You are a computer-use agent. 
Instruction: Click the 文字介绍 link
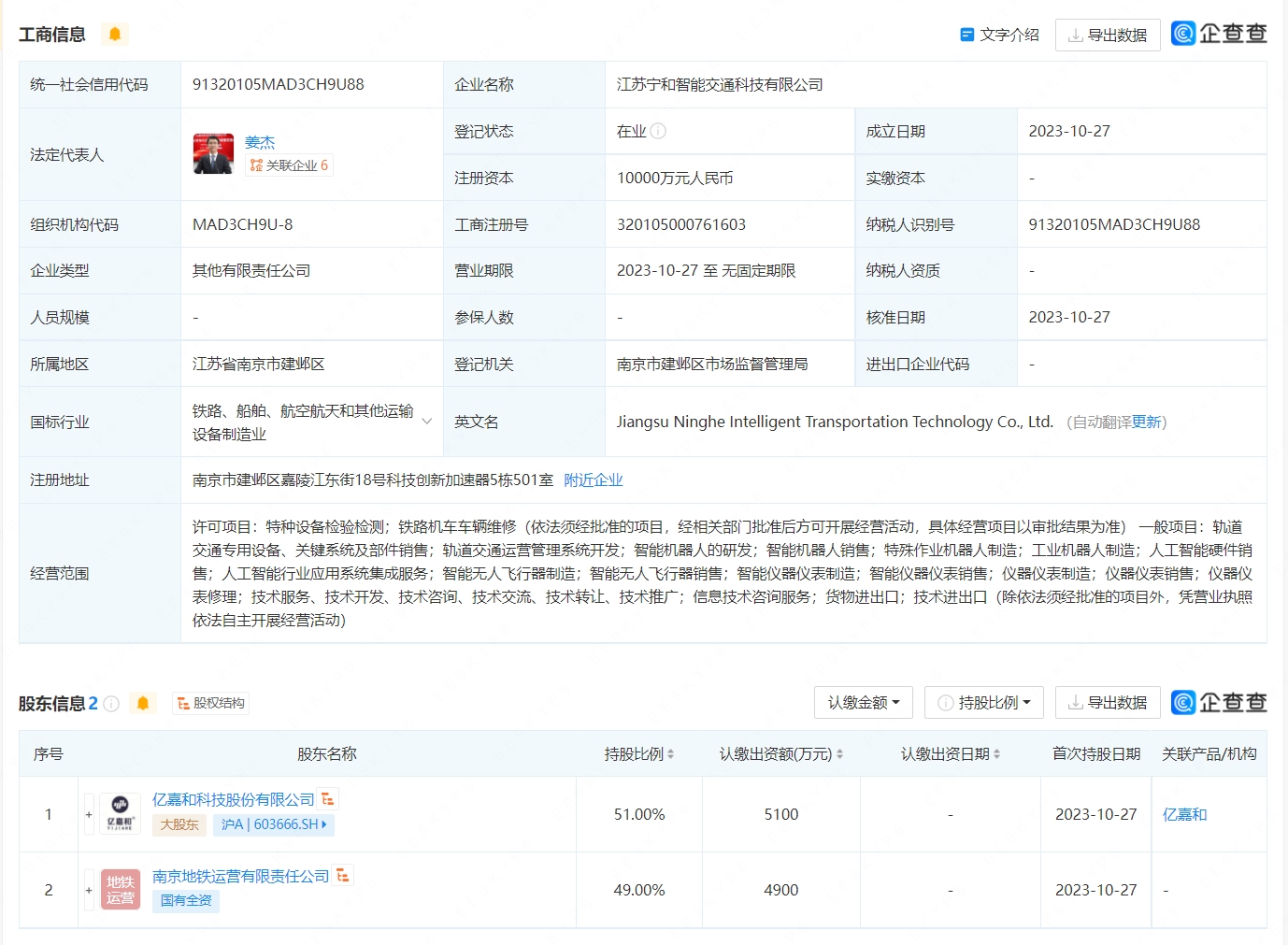(999, 35)
